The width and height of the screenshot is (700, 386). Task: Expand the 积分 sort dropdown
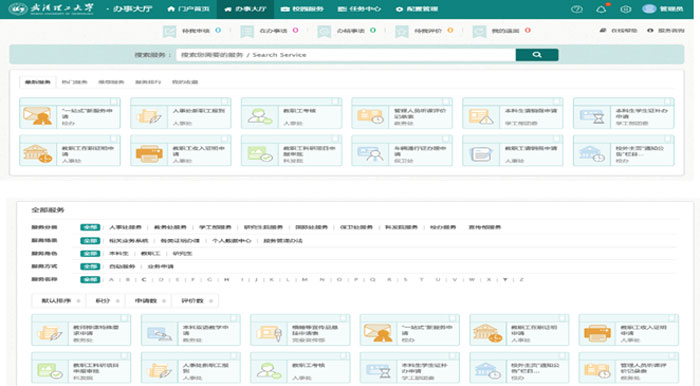pyautogui.click(x=106, y=301)
